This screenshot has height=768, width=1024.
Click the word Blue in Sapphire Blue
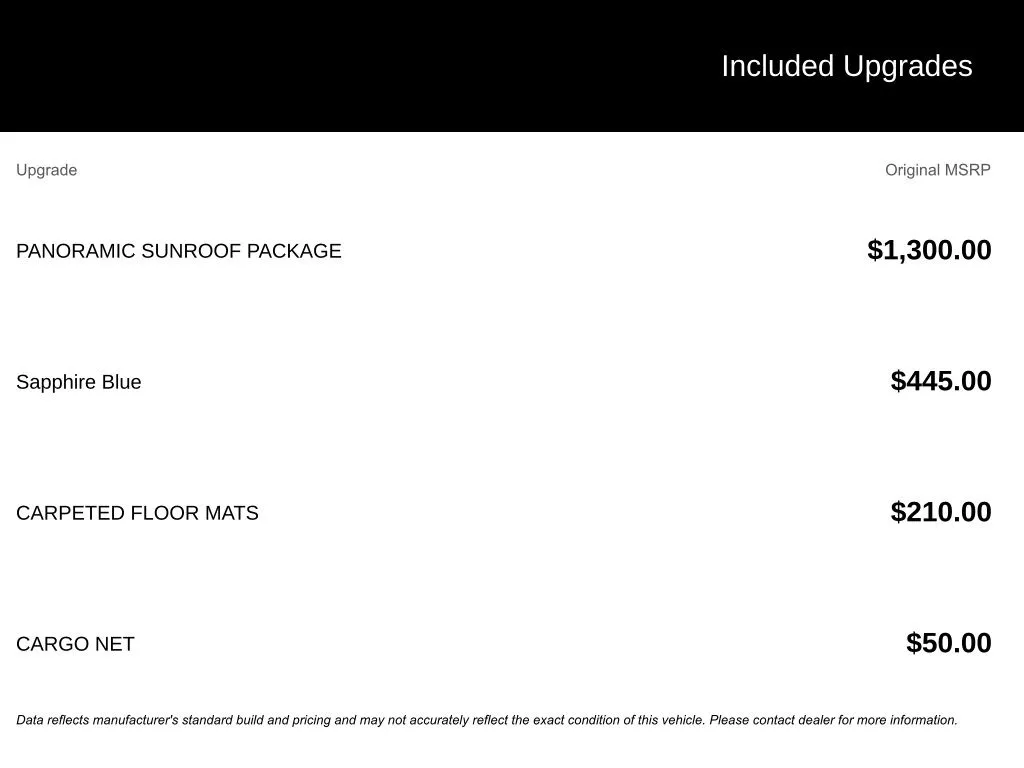121,382
